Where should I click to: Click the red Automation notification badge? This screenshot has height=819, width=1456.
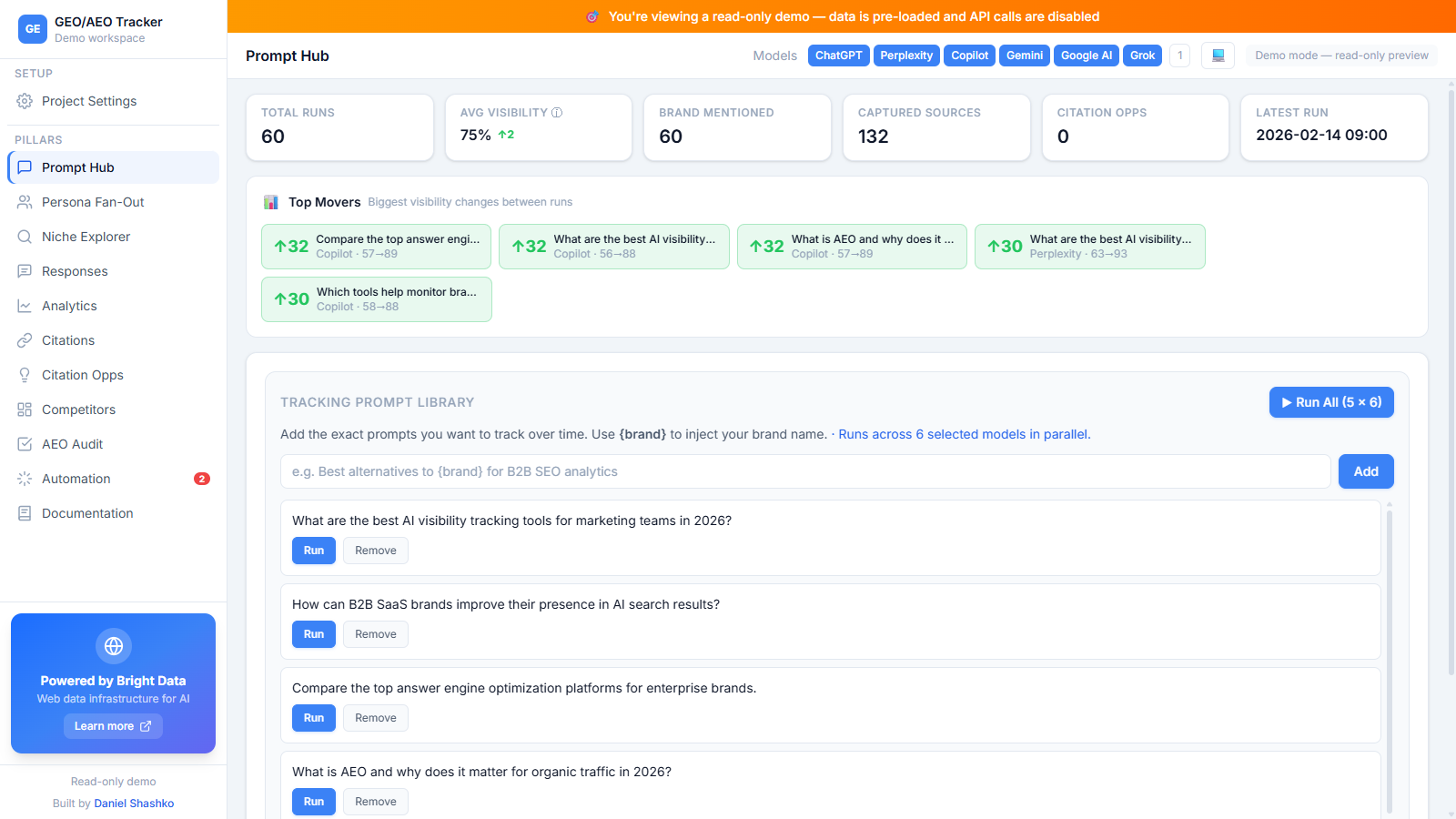202,479
